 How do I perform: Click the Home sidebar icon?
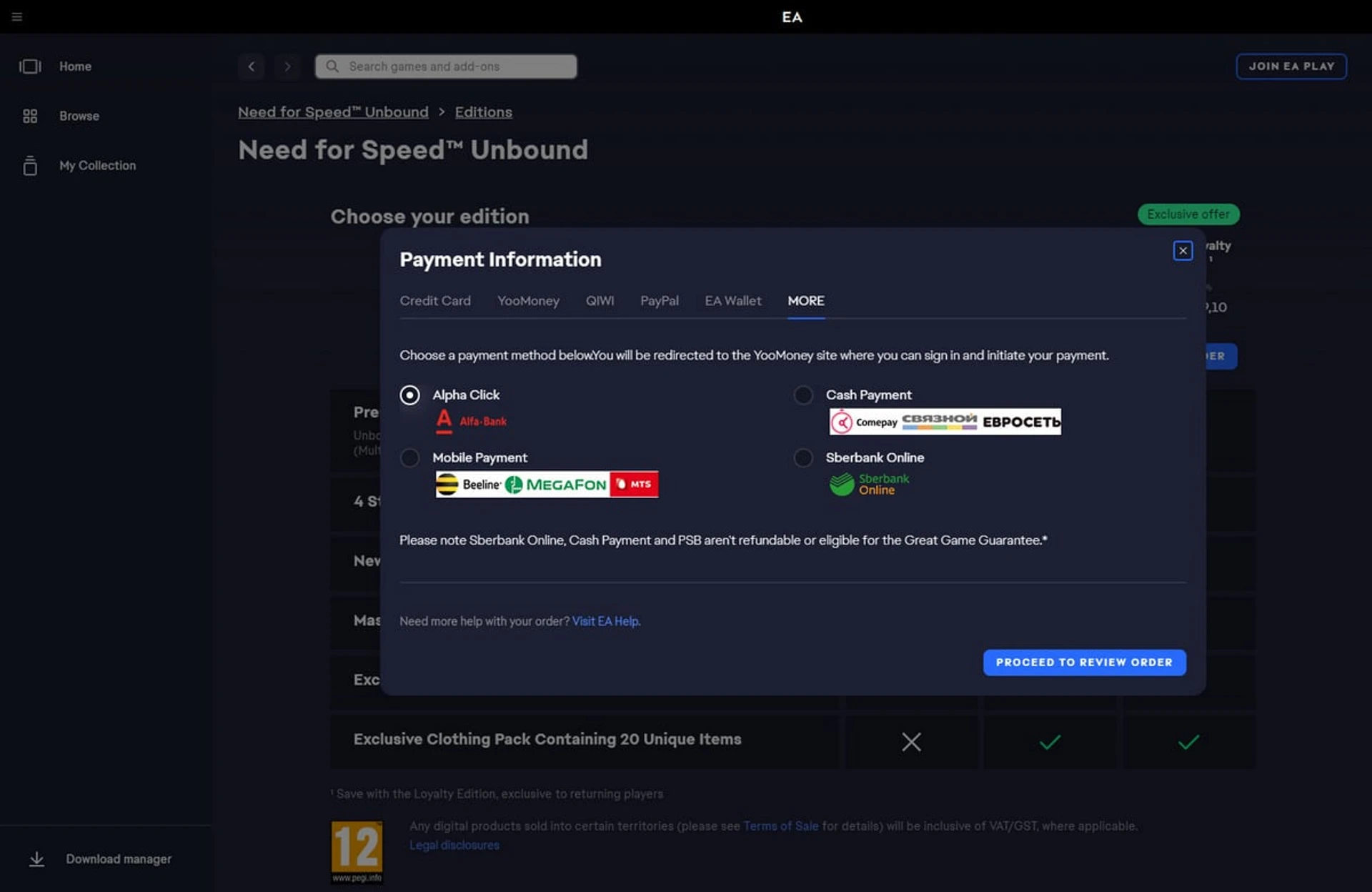point(30,66)
